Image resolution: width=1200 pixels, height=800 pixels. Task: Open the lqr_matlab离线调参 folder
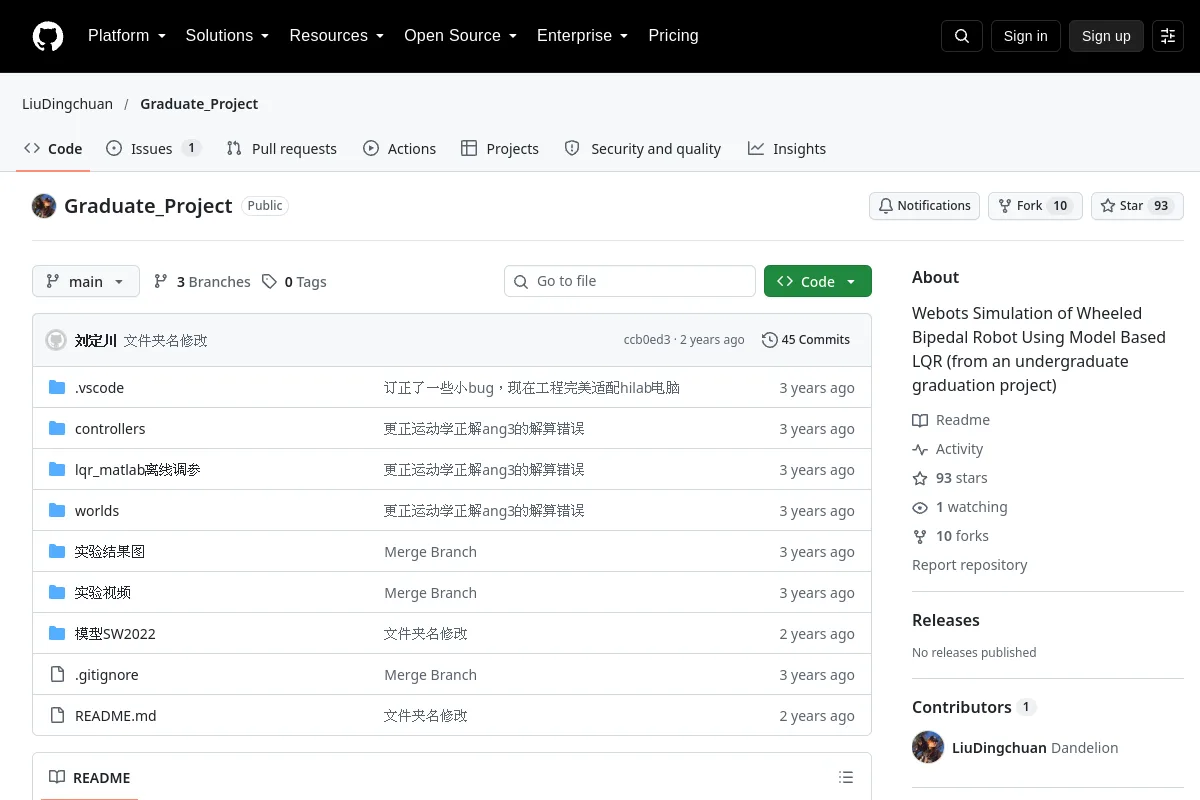click(138, 470)
